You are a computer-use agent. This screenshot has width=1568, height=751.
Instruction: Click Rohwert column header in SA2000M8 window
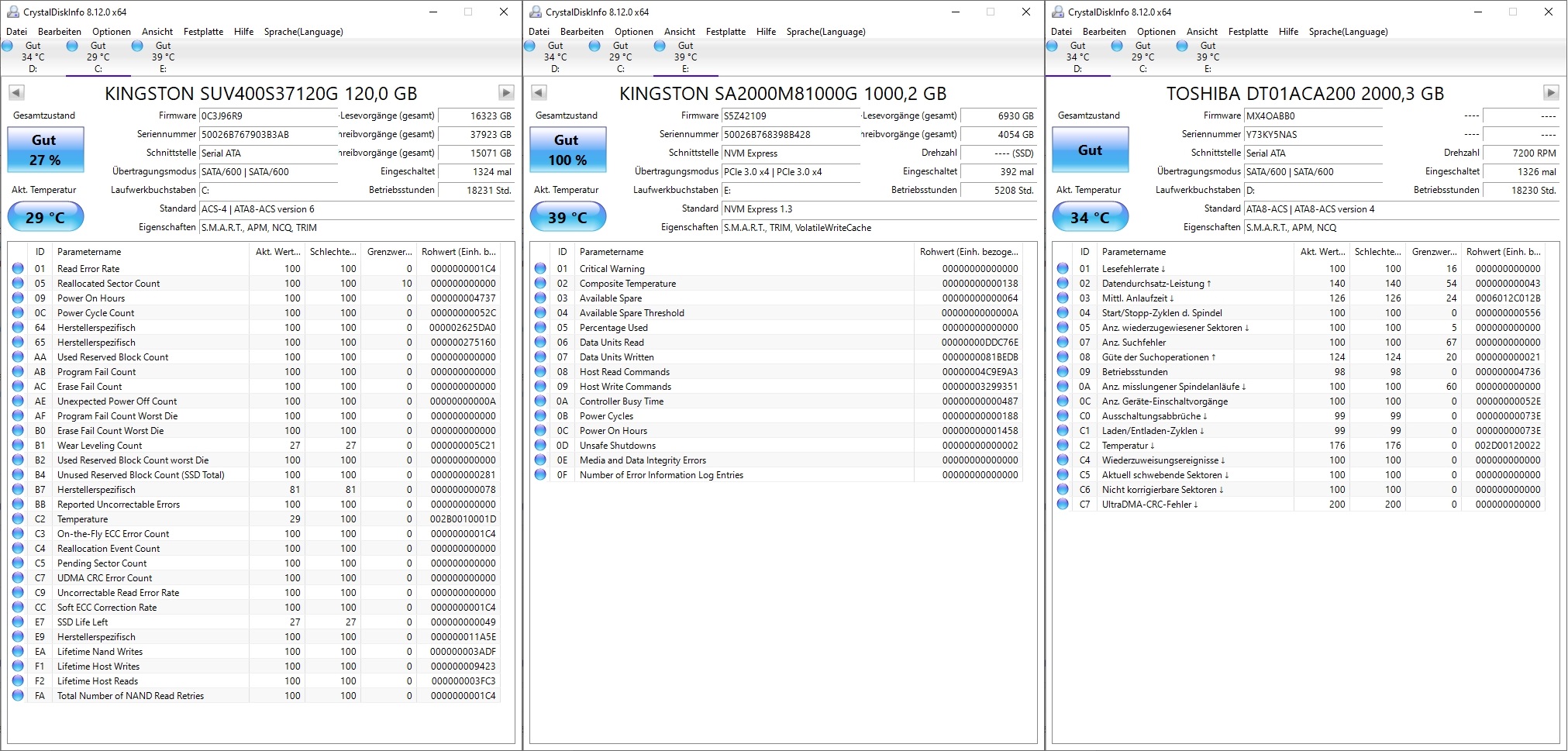[x=969, y=252]
